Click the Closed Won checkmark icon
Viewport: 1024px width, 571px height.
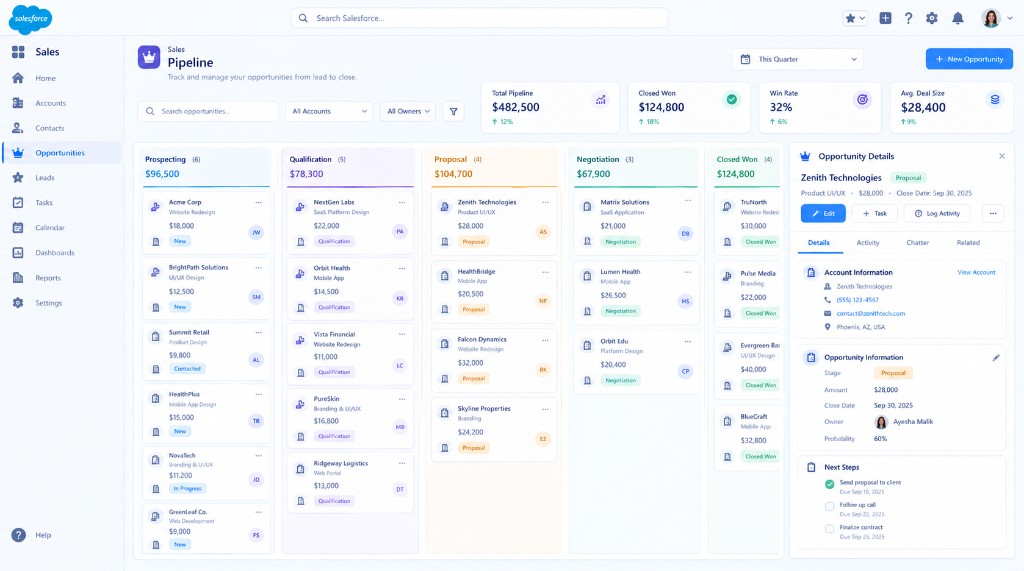[x=731, y=99]
